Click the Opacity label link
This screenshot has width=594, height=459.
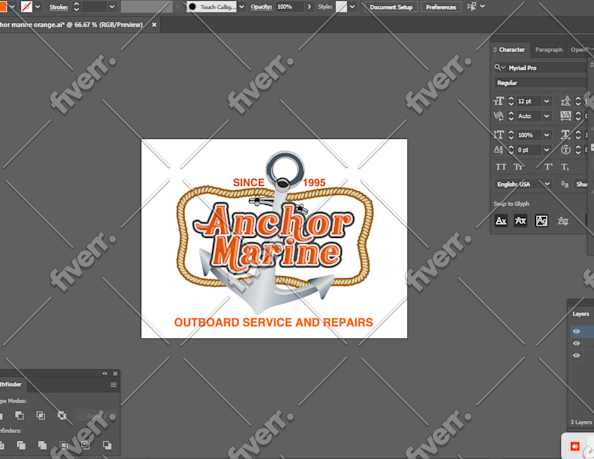261,7
